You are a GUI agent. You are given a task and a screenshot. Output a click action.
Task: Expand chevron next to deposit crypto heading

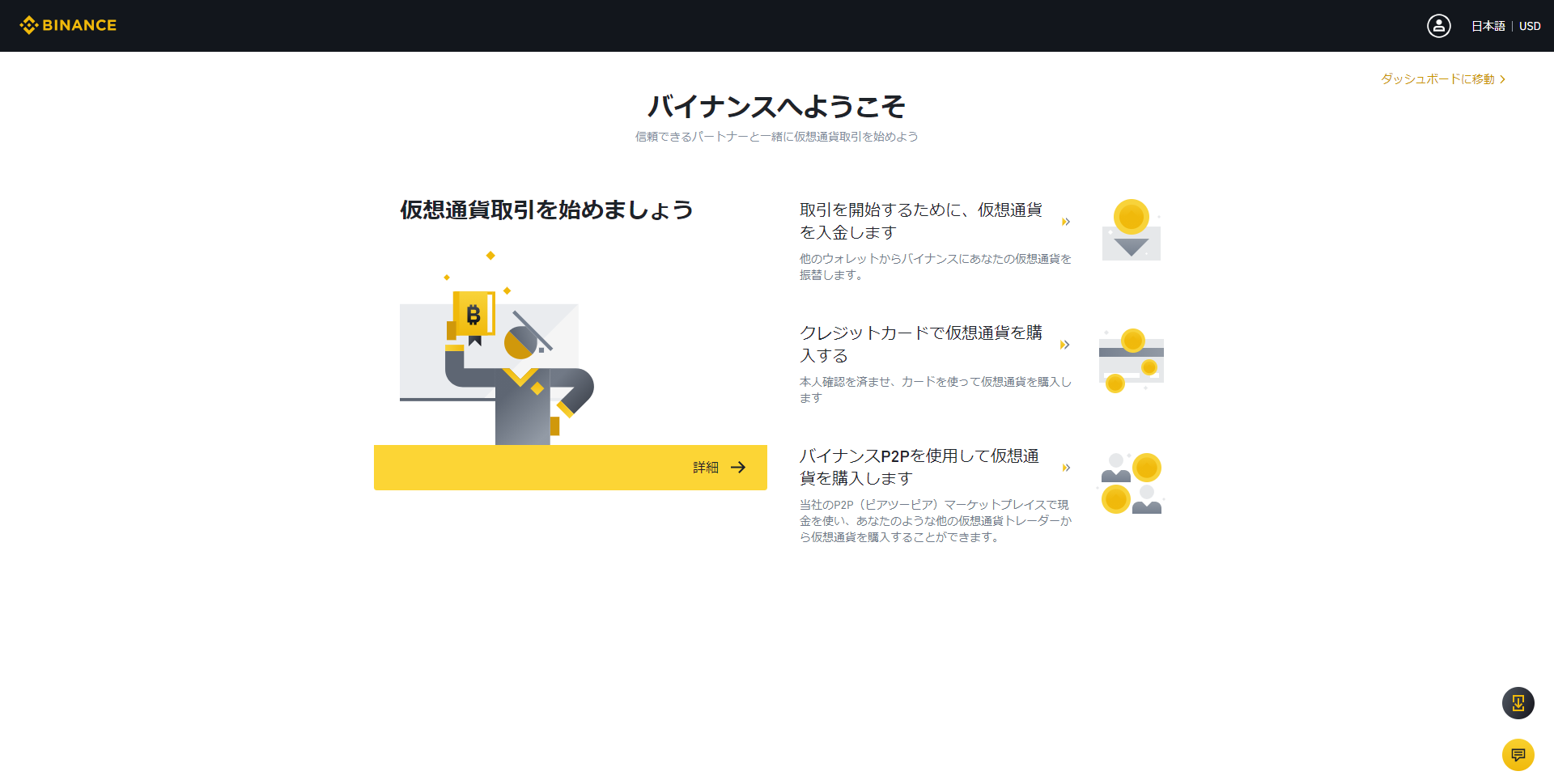point(1066,222)
